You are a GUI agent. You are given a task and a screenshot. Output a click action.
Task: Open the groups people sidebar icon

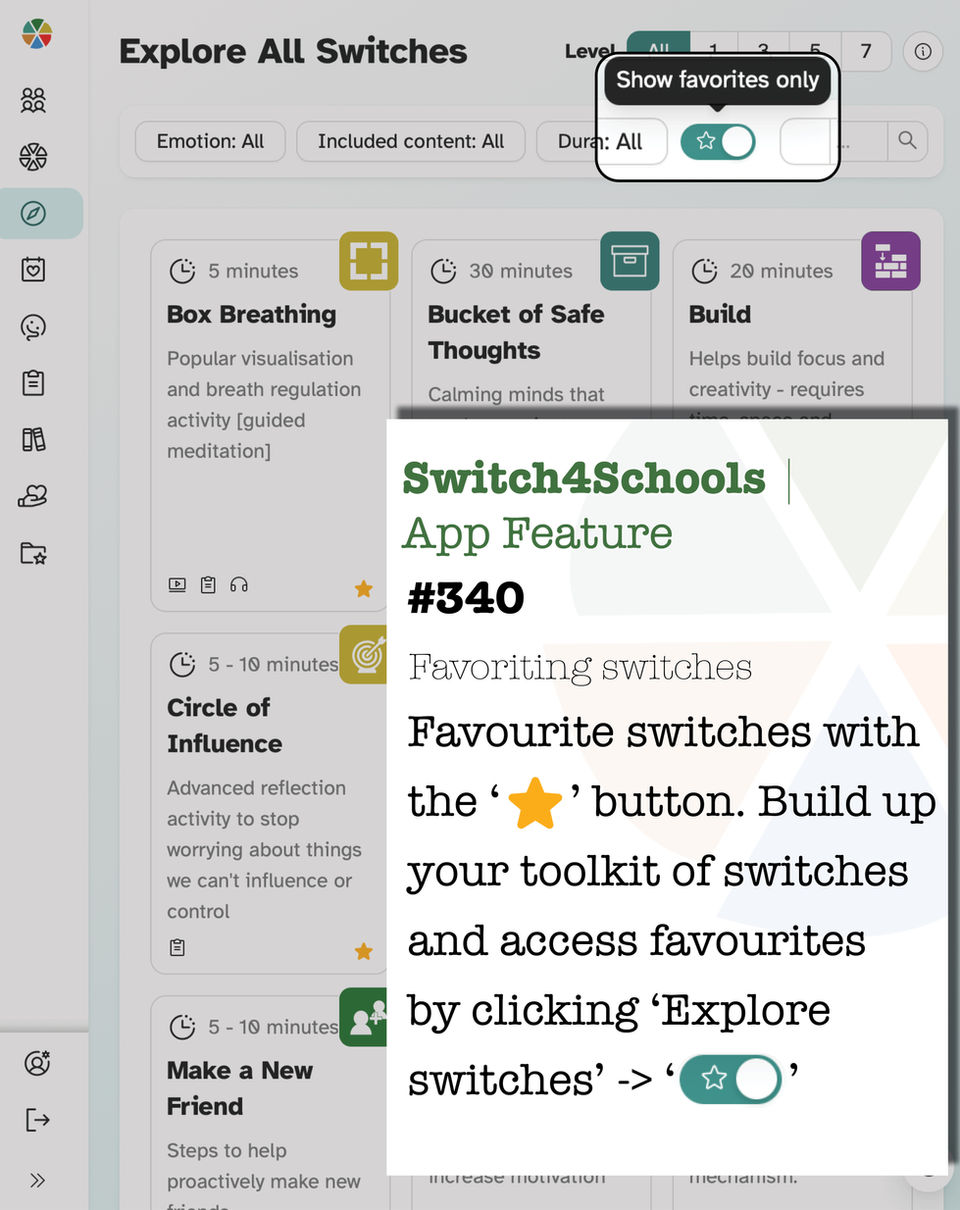pos(34,100)
